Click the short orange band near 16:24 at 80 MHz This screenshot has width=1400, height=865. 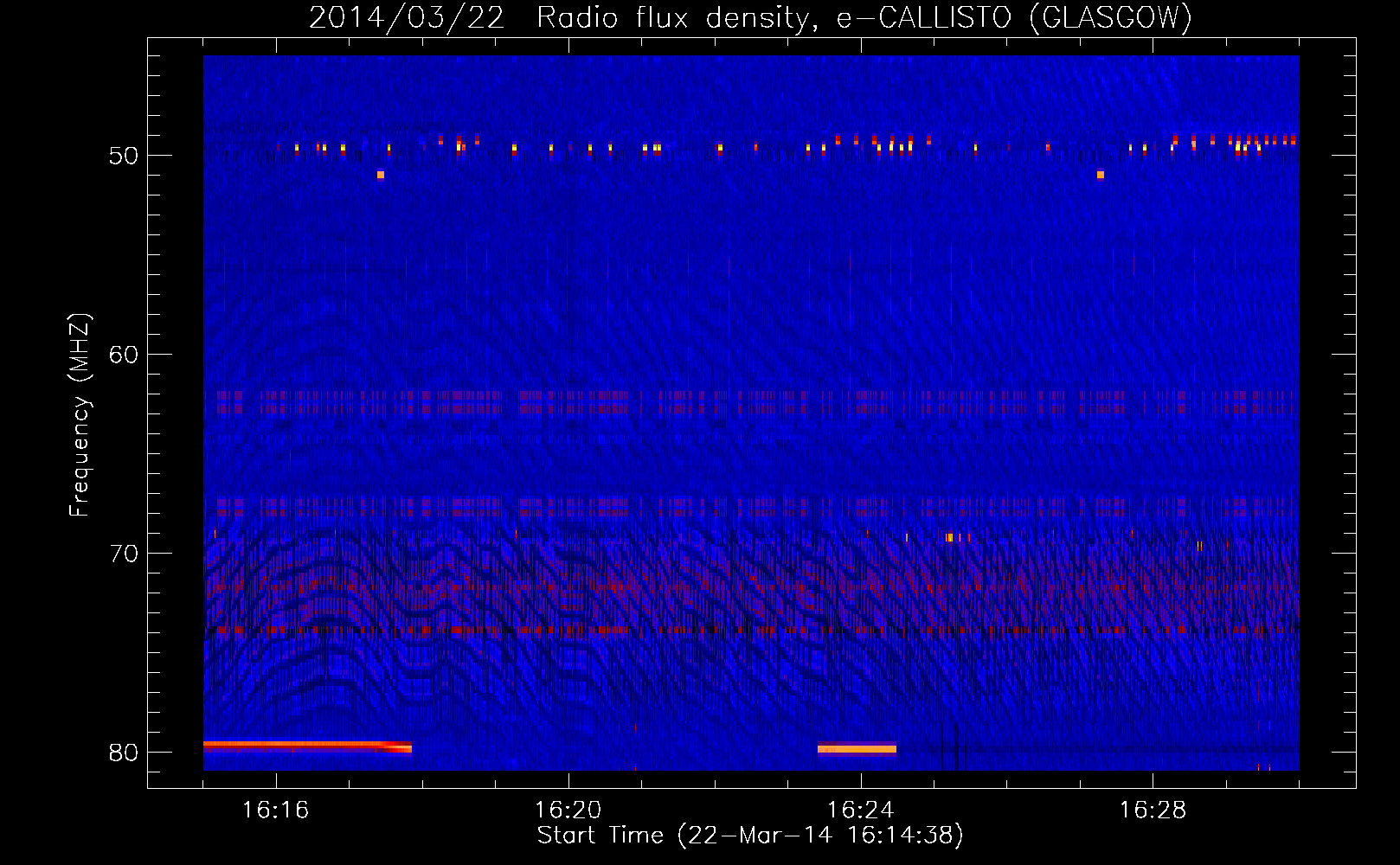857,748
